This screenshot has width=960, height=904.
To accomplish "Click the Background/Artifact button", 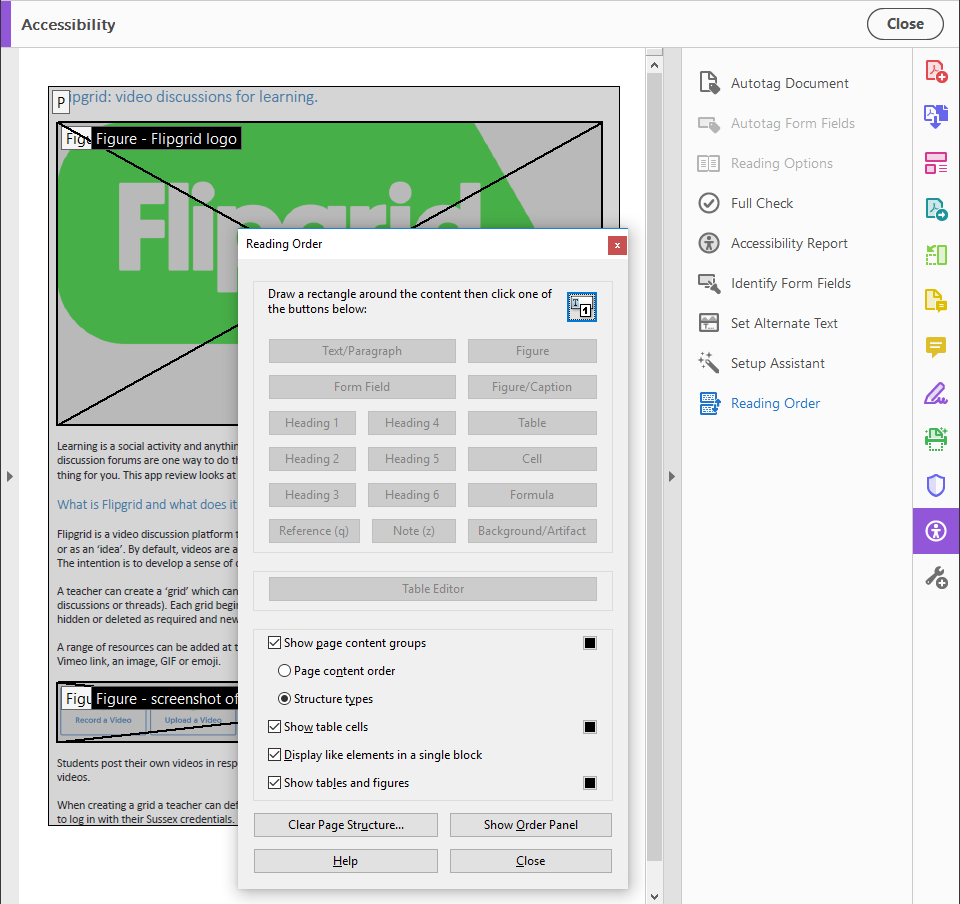I will 532,531.
